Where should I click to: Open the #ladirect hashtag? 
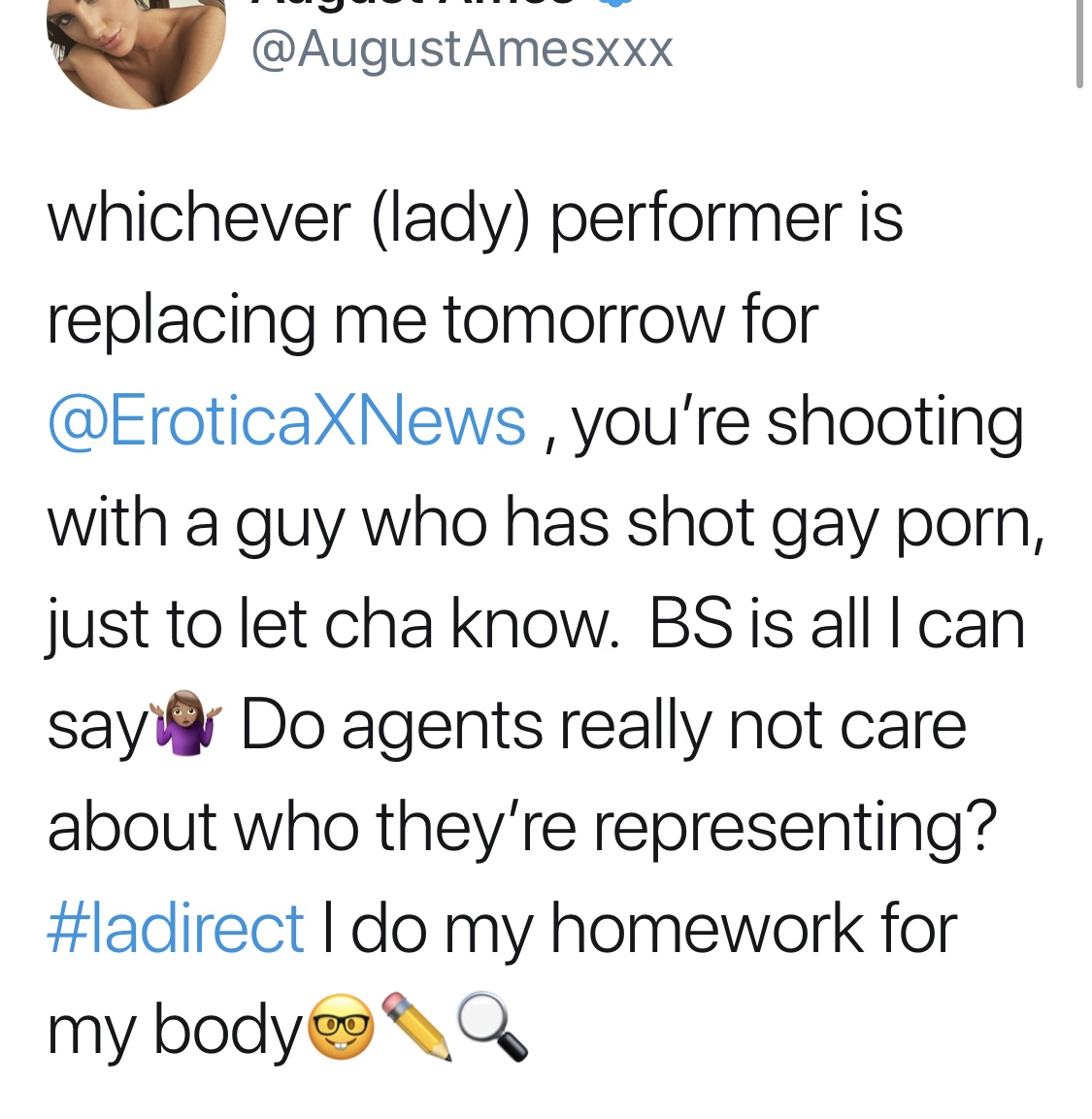pos(177,929)
